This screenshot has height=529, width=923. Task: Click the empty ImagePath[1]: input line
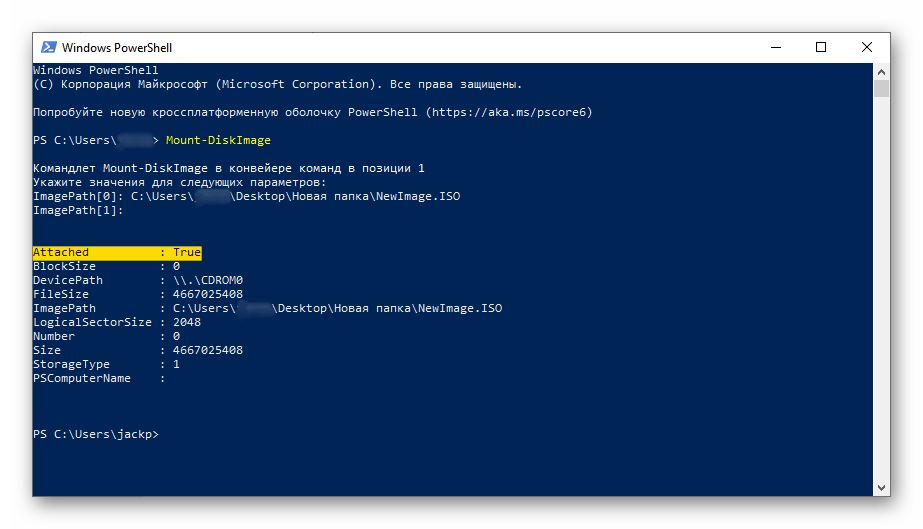(x=78, y=211)
